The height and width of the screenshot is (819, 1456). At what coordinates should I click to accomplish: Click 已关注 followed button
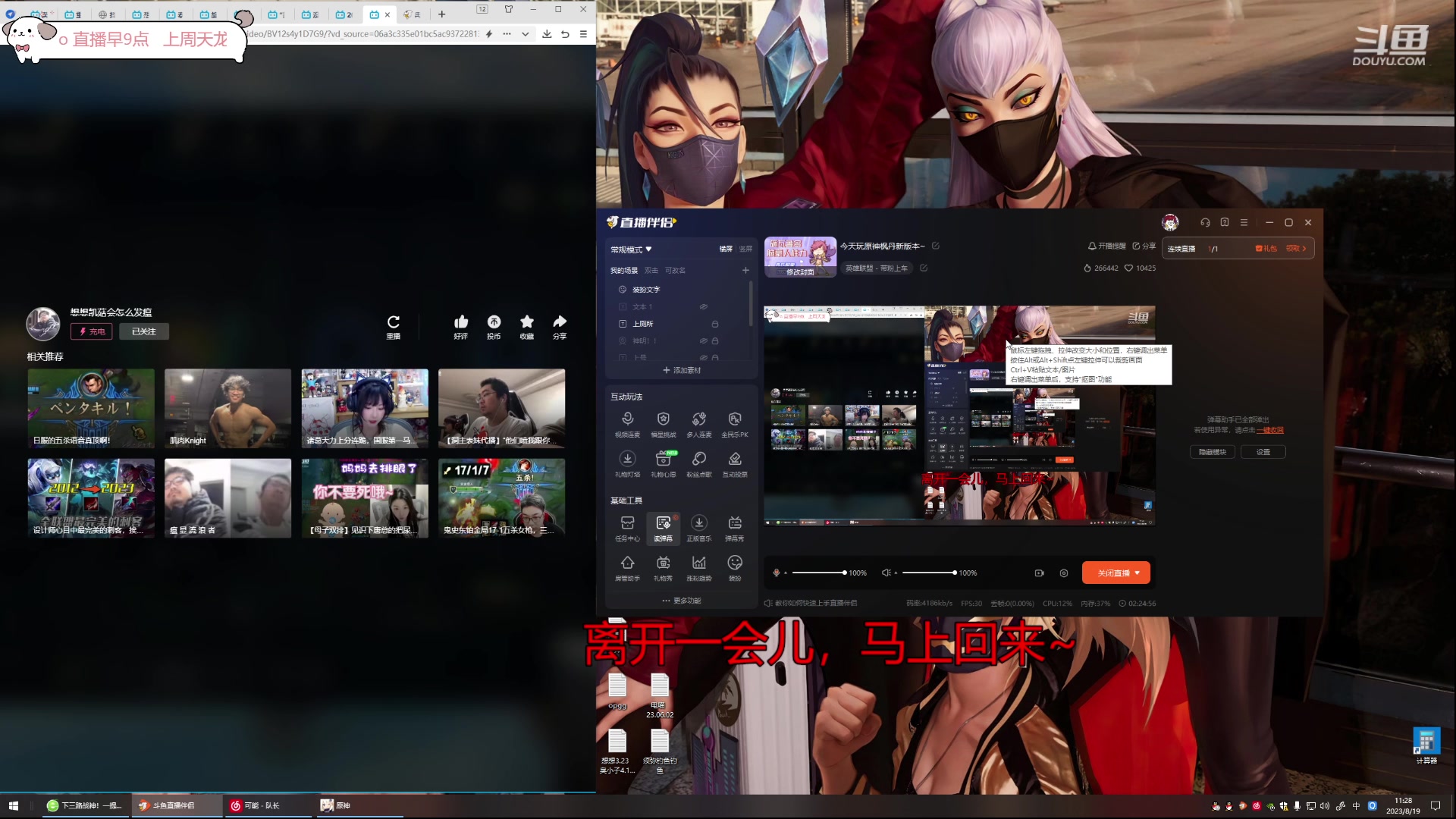tap(144, 332)
